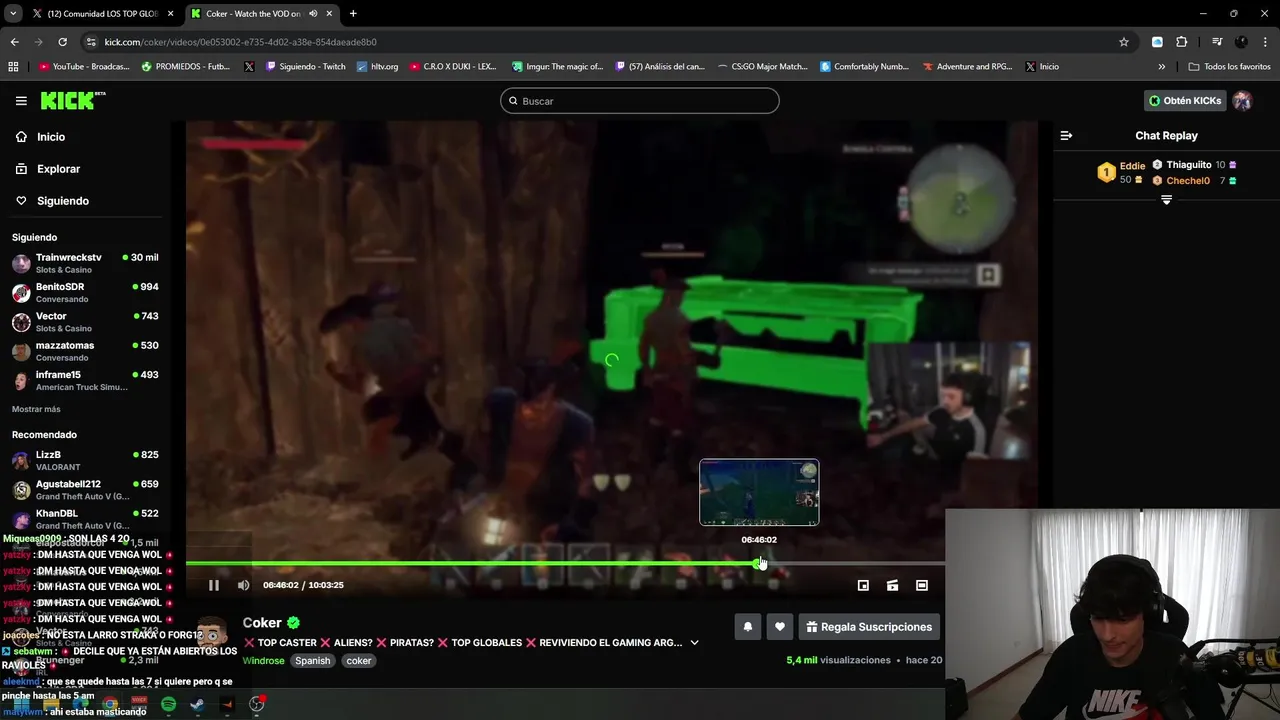The image size is (1280, 720).
Task: Open the tab search dropdown arrow
Action: pyautogui.click(x=13, y=14)
